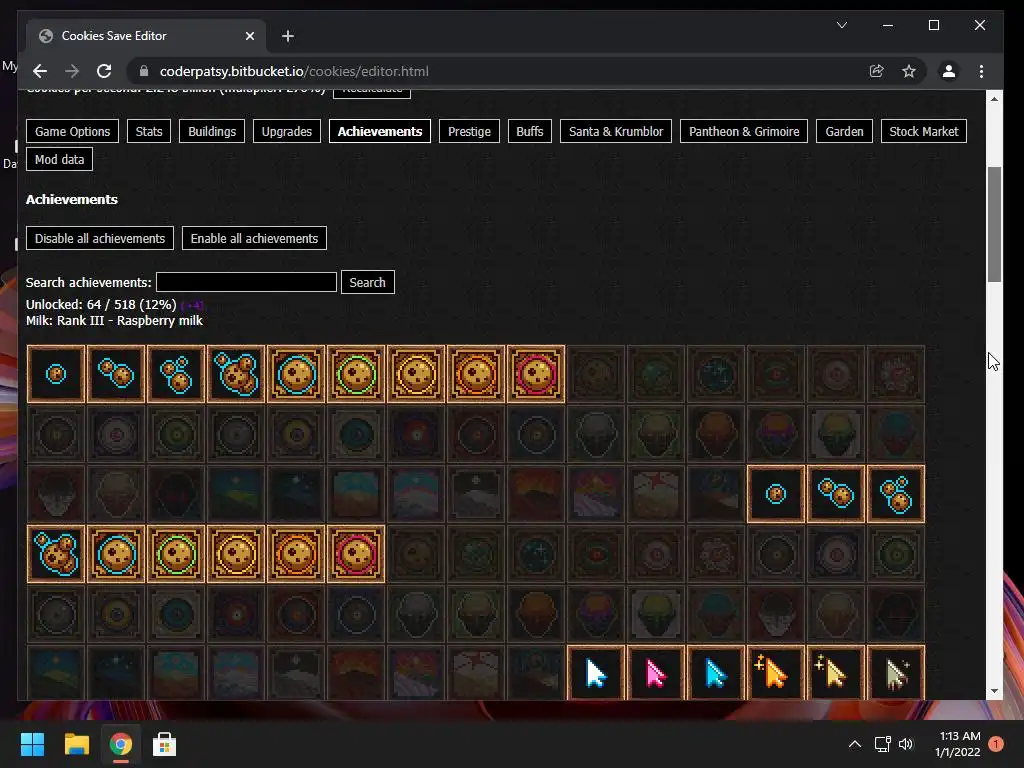Open the Prestige tab
Image resolution: width=1024 pixels, height=768 pixels.
[470, 131]
